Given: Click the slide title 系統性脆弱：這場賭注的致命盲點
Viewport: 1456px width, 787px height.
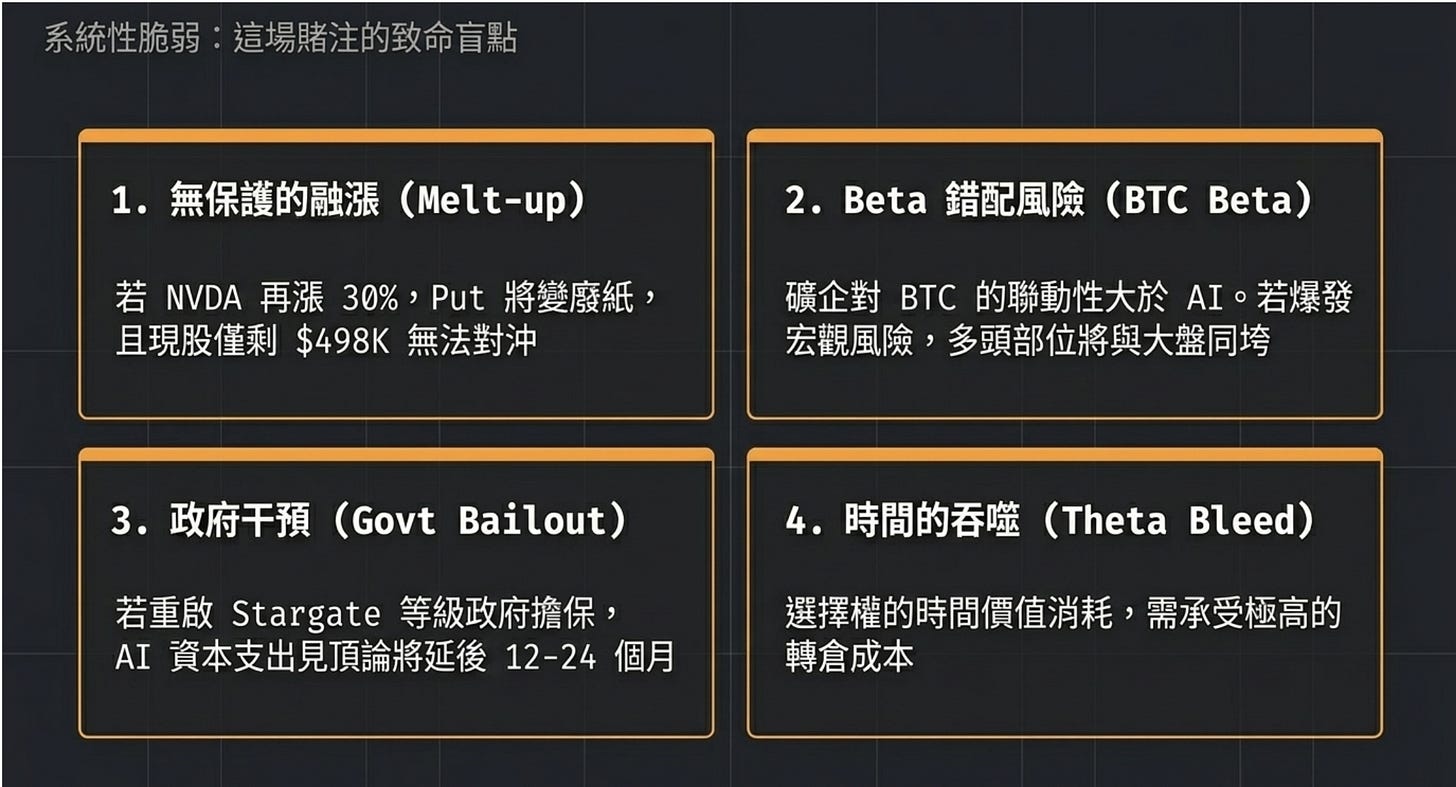Looking at the screenshot, I should click(x=280, y=39).
